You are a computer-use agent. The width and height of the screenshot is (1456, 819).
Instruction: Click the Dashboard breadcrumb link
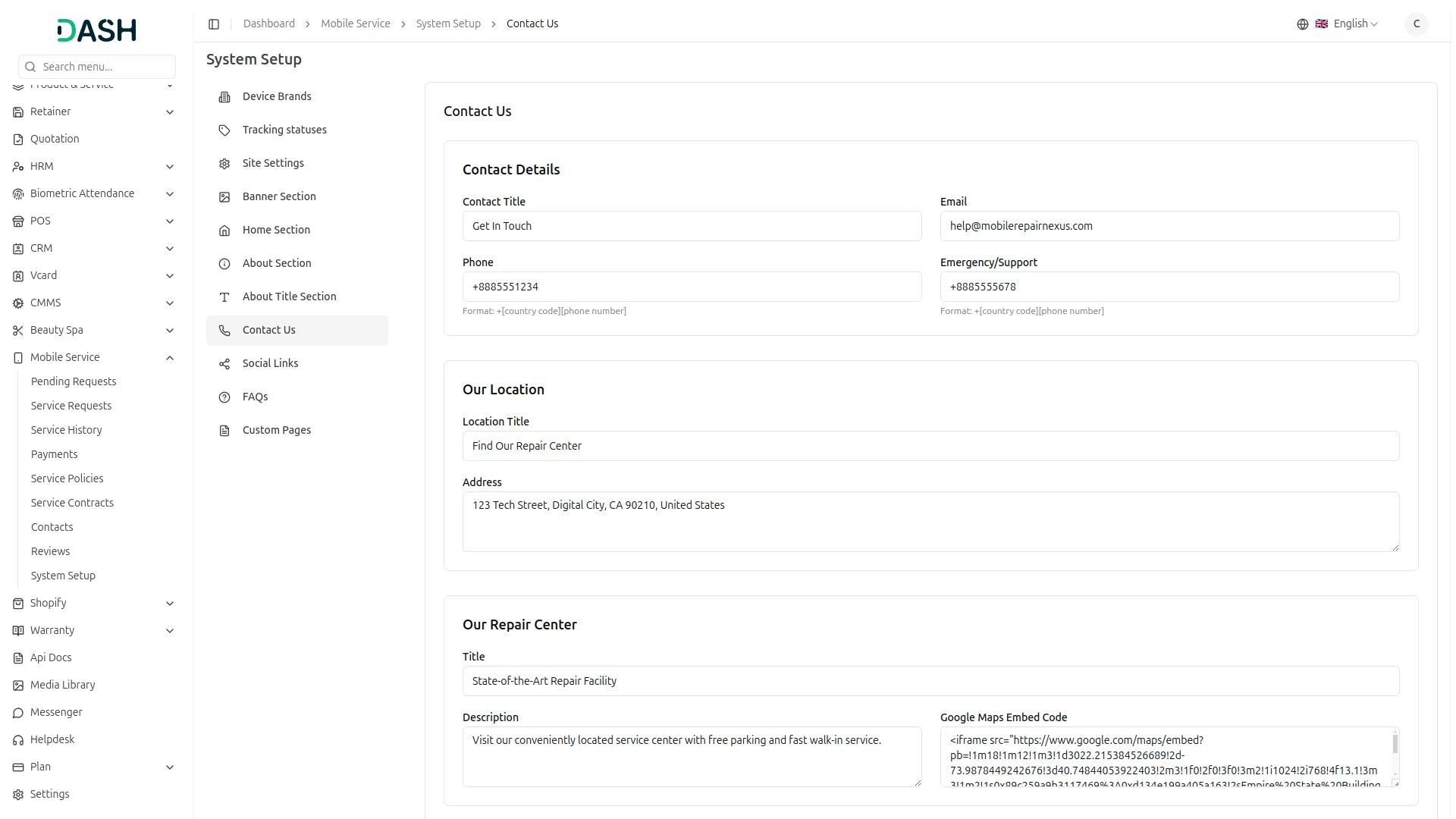pos(269,24)
